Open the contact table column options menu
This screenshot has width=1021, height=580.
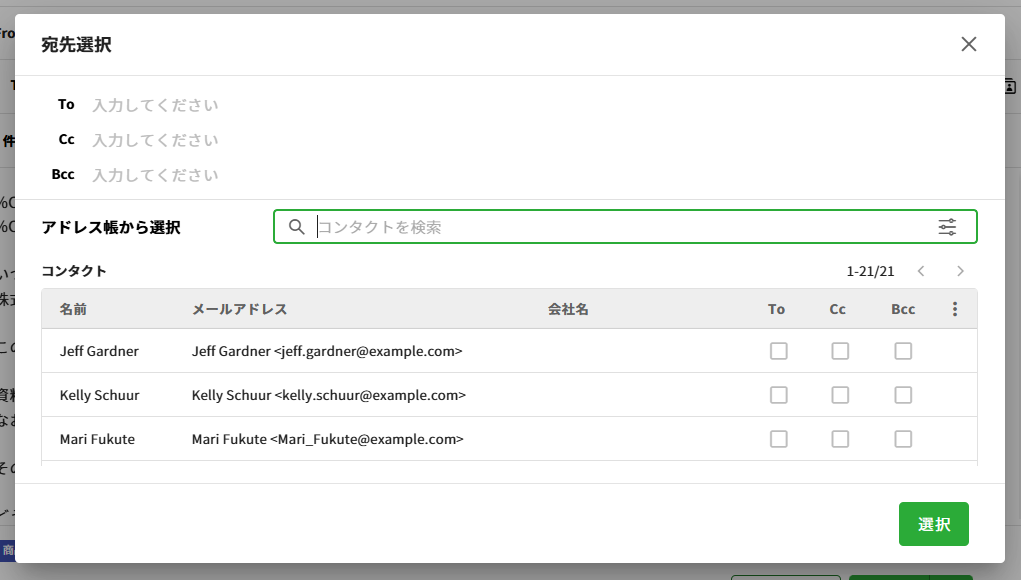click(x=955, y=310)
